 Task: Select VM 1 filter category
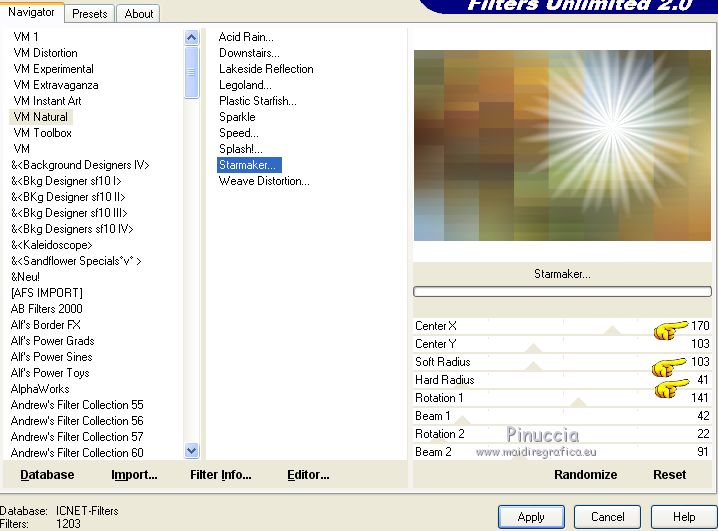[x=26, y=37]
